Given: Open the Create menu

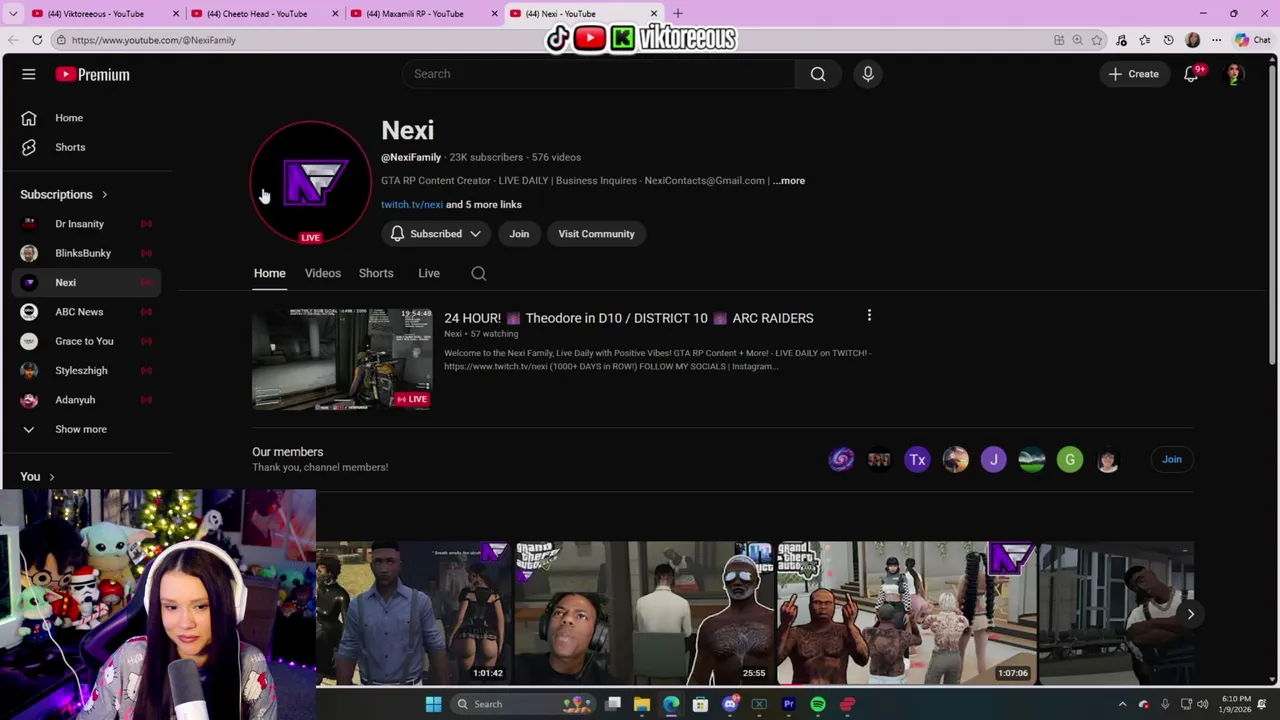Looking at the screenshot, I should click(1134, 74).
